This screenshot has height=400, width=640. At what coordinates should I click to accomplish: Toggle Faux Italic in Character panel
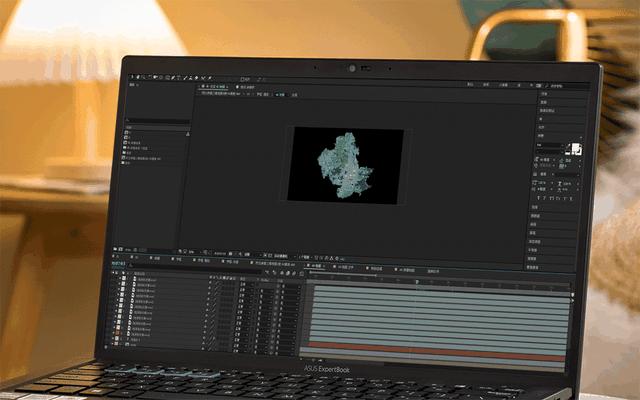(545, 198)
